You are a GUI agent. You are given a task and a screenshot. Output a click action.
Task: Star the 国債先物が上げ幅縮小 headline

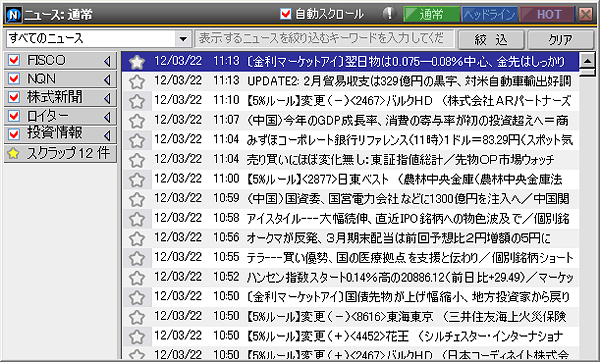click(137, 297)
